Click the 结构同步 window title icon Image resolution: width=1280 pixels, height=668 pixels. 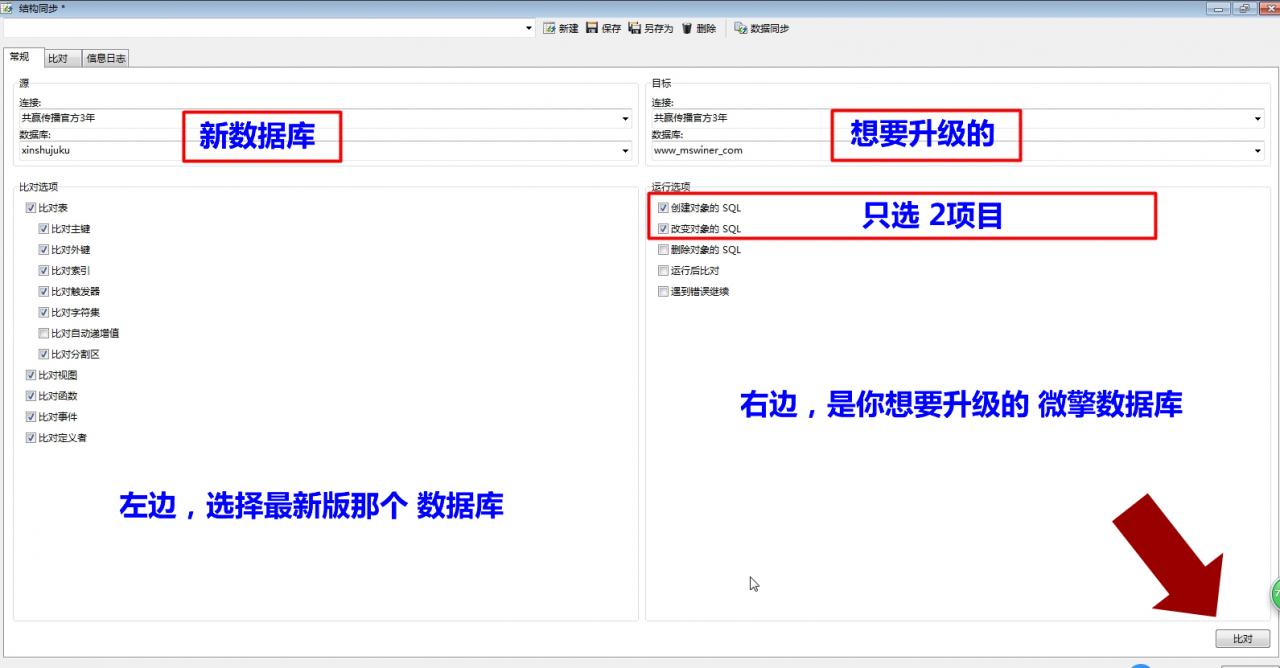pyautogui.click(x=8, y=8)
